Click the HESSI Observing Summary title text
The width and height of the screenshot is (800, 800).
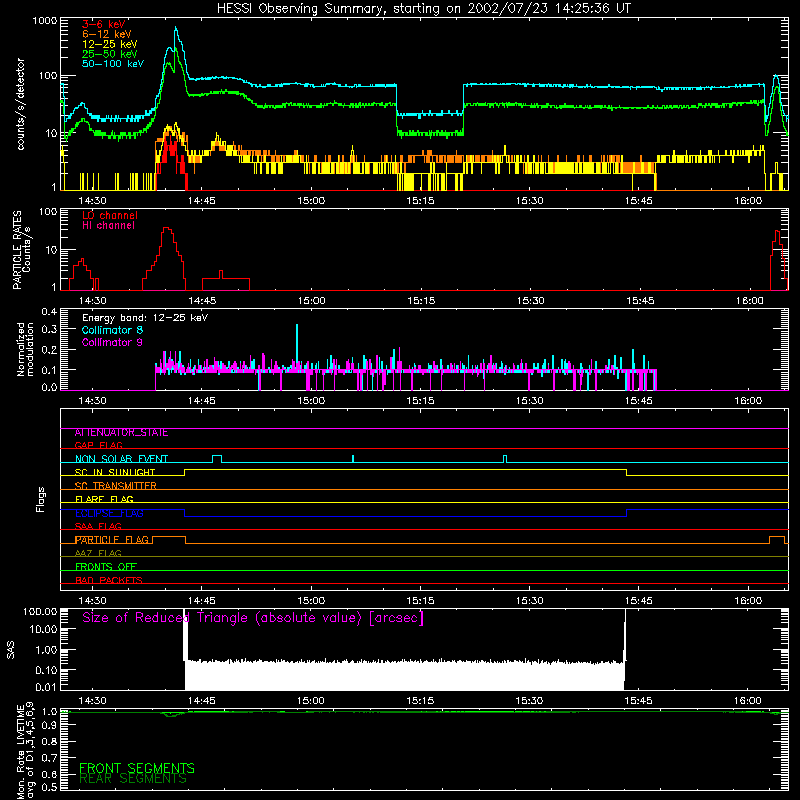(423, 9)
